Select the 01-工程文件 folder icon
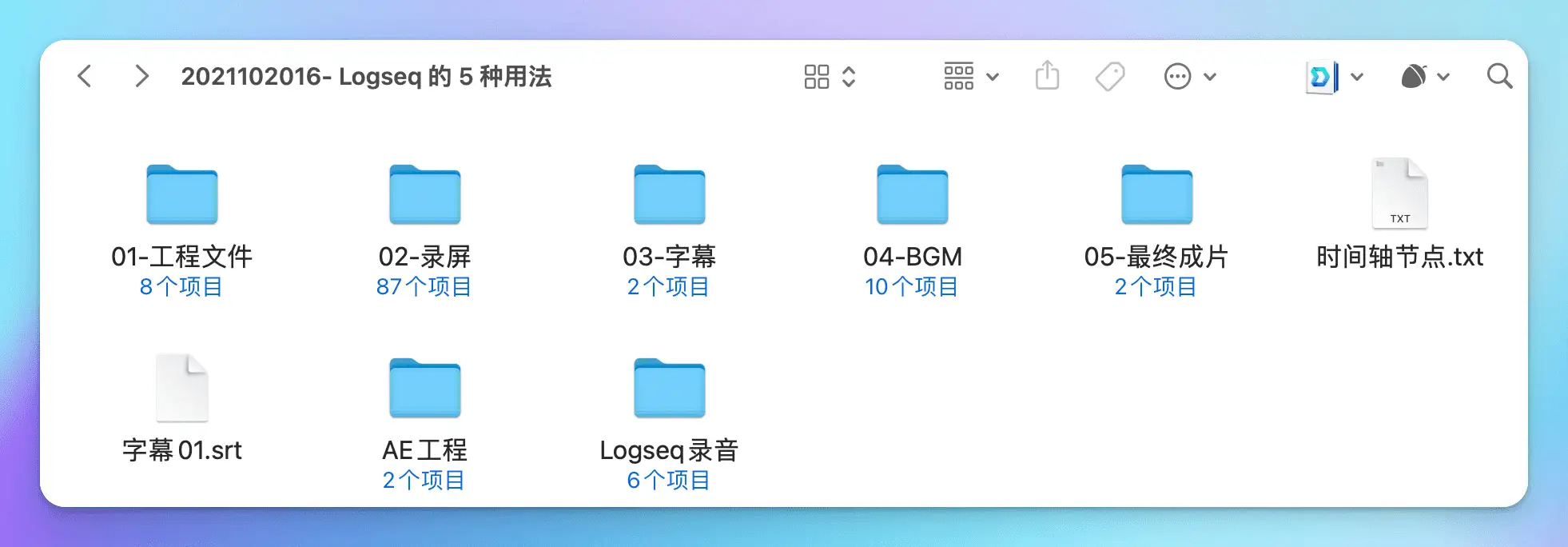 (182, 194)
